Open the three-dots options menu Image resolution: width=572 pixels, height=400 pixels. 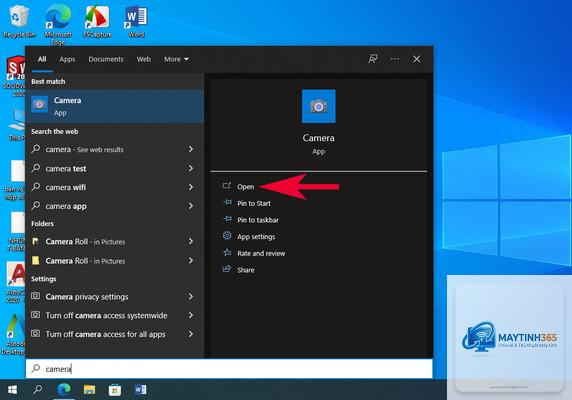click(395, 59)
